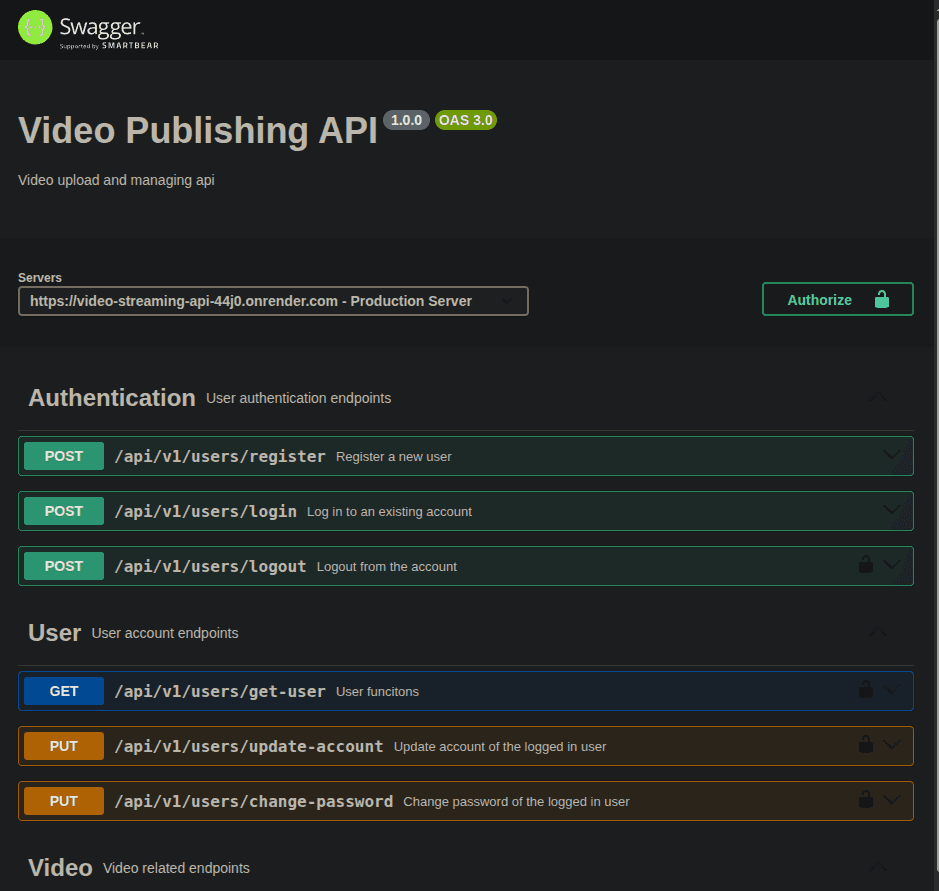939x891 pixels.
Task: Collapse the User section
Action: click(x=877, y=631)
